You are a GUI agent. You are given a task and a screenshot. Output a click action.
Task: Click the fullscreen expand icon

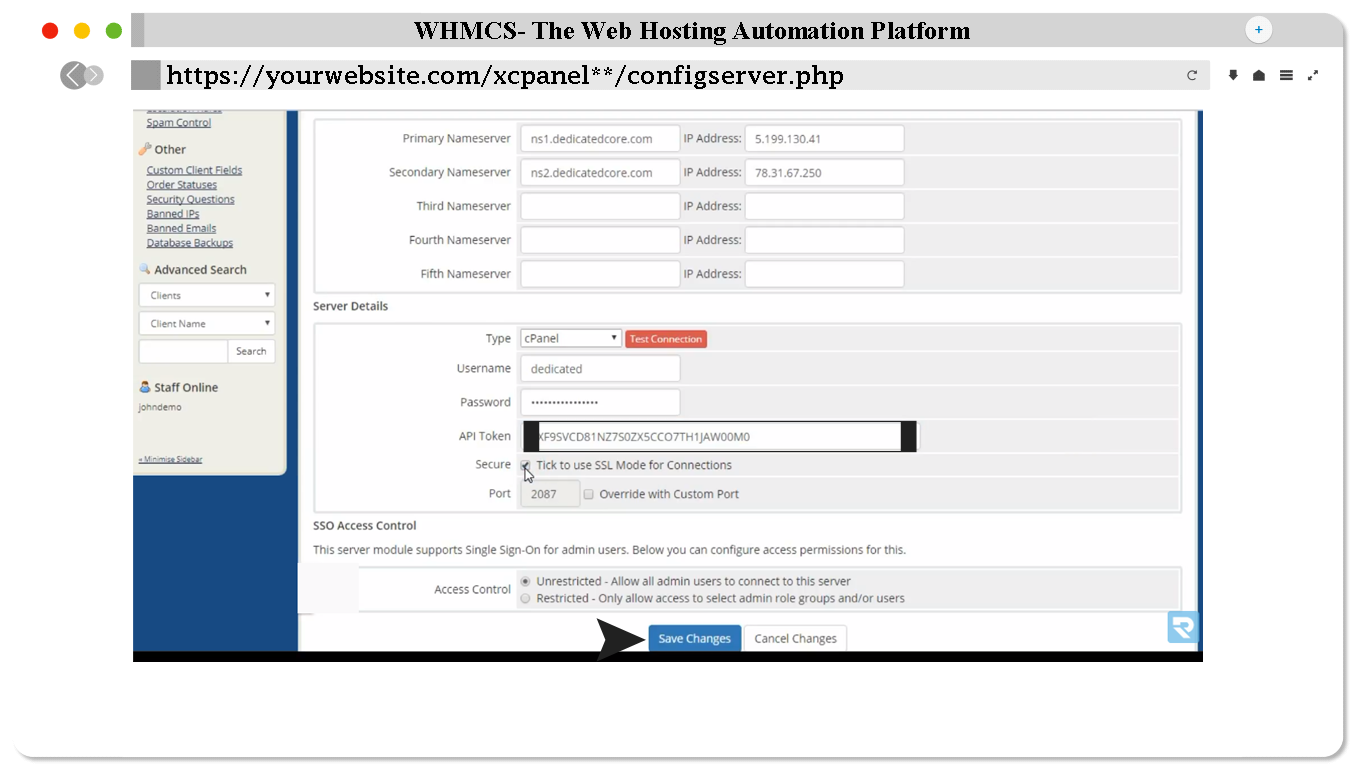point(1313,75)
